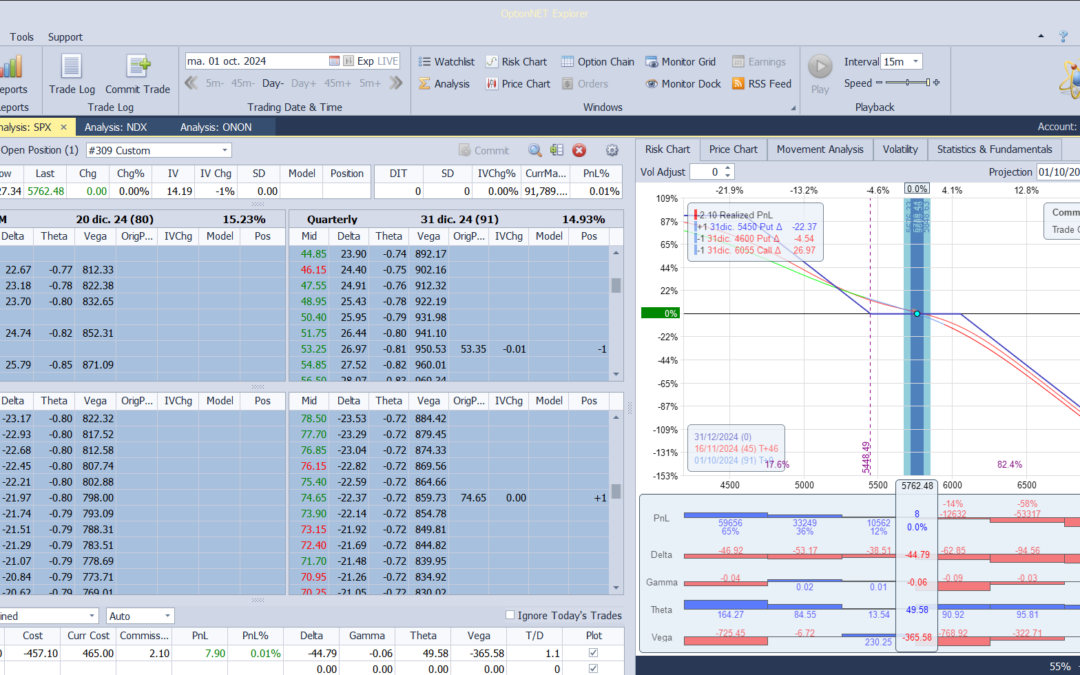Step back one day with Day-
Viewport: 1080px width, 675px height.
(273, 83)
